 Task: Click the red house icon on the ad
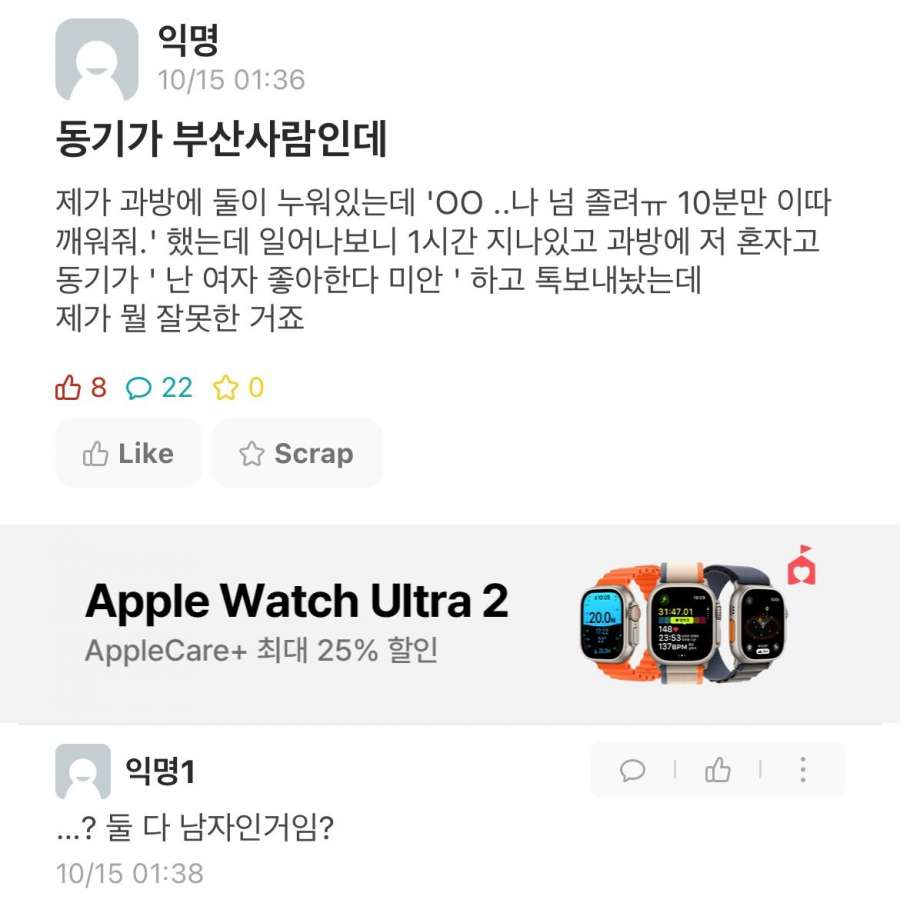802,566
